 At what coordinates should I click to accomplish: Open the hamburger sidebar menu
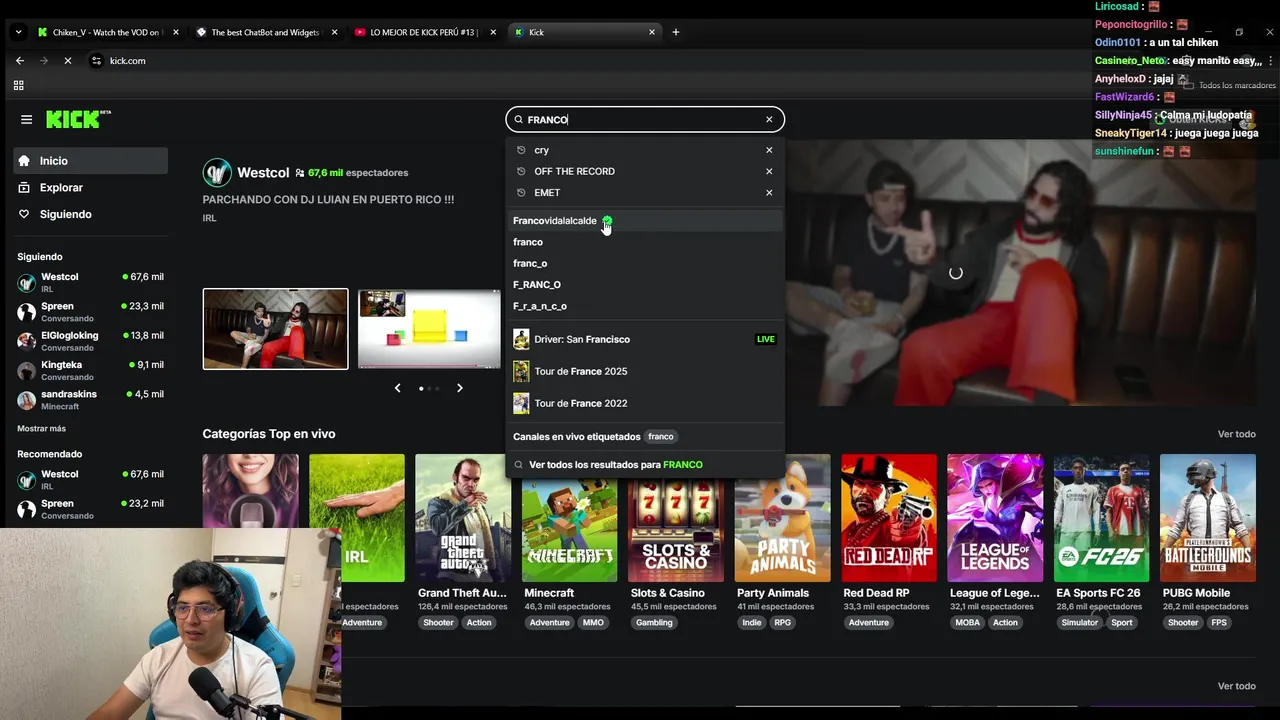(26, 119)
